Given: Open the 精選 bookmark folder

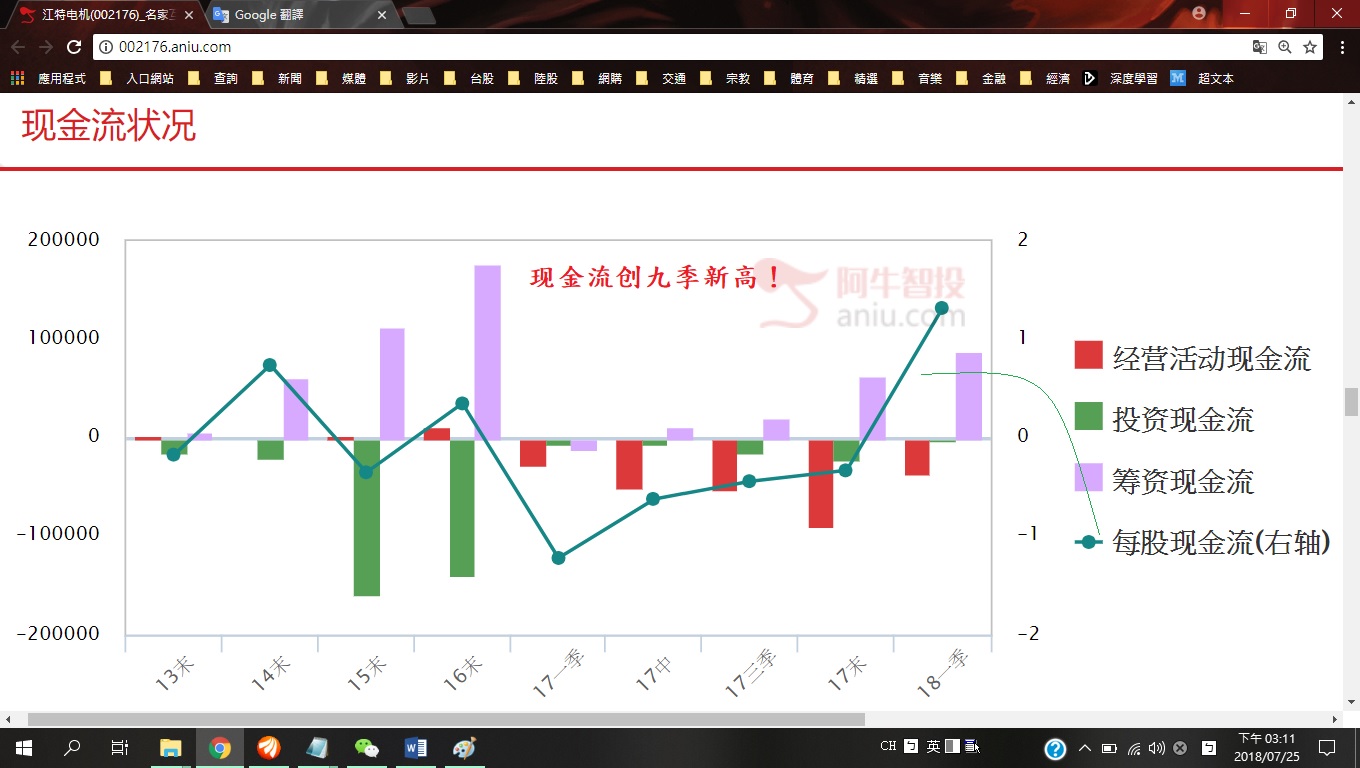Looking at the screenshot, I should click(x=854, y=78).
